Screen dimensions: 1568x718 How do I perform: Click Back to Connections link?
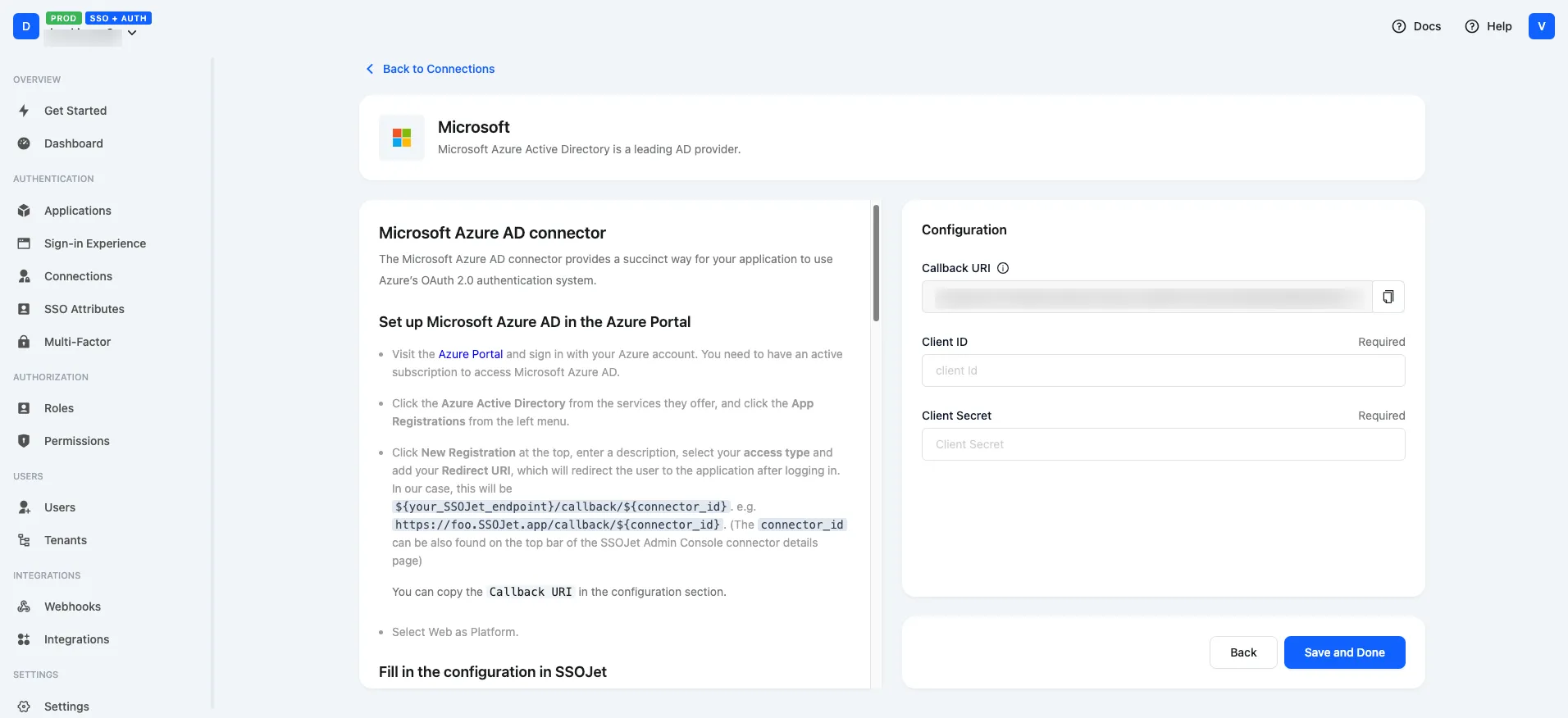click(x=439, y=69)
